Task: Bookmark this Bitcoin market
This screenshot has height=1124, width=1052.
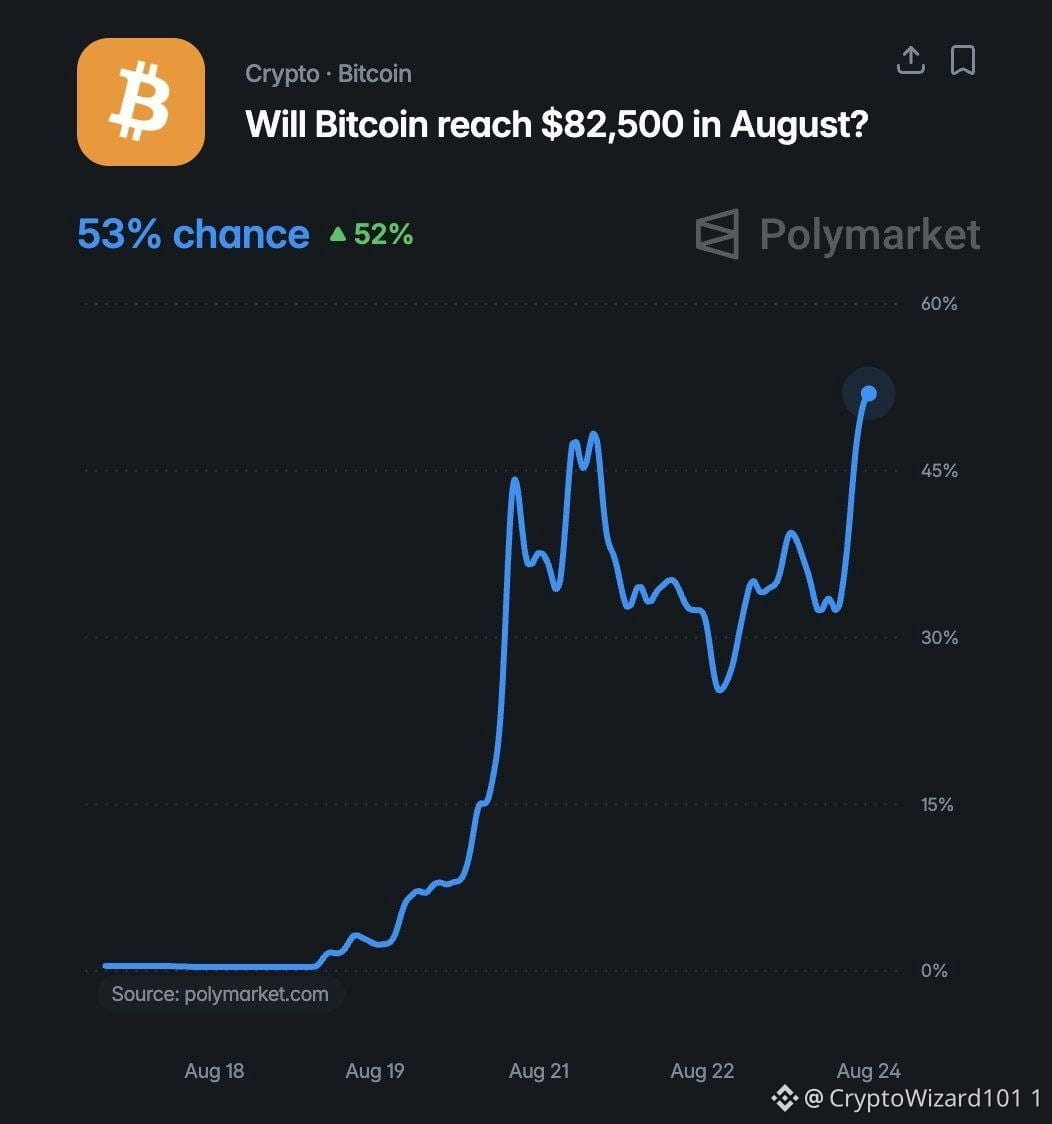Action: tap(962, 60)
